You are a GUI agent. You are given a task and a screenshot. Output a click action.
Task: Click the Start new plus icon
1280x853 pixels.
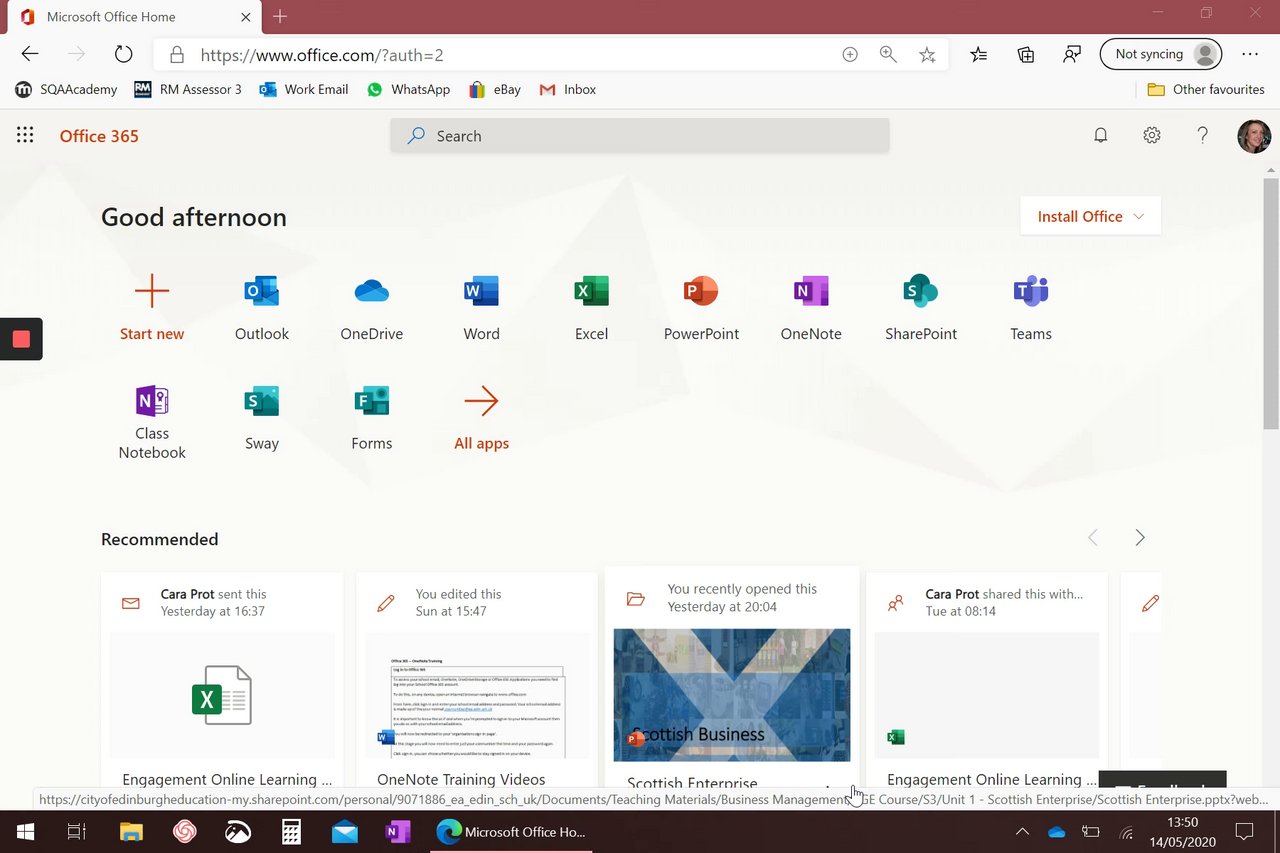coord(152,292)
